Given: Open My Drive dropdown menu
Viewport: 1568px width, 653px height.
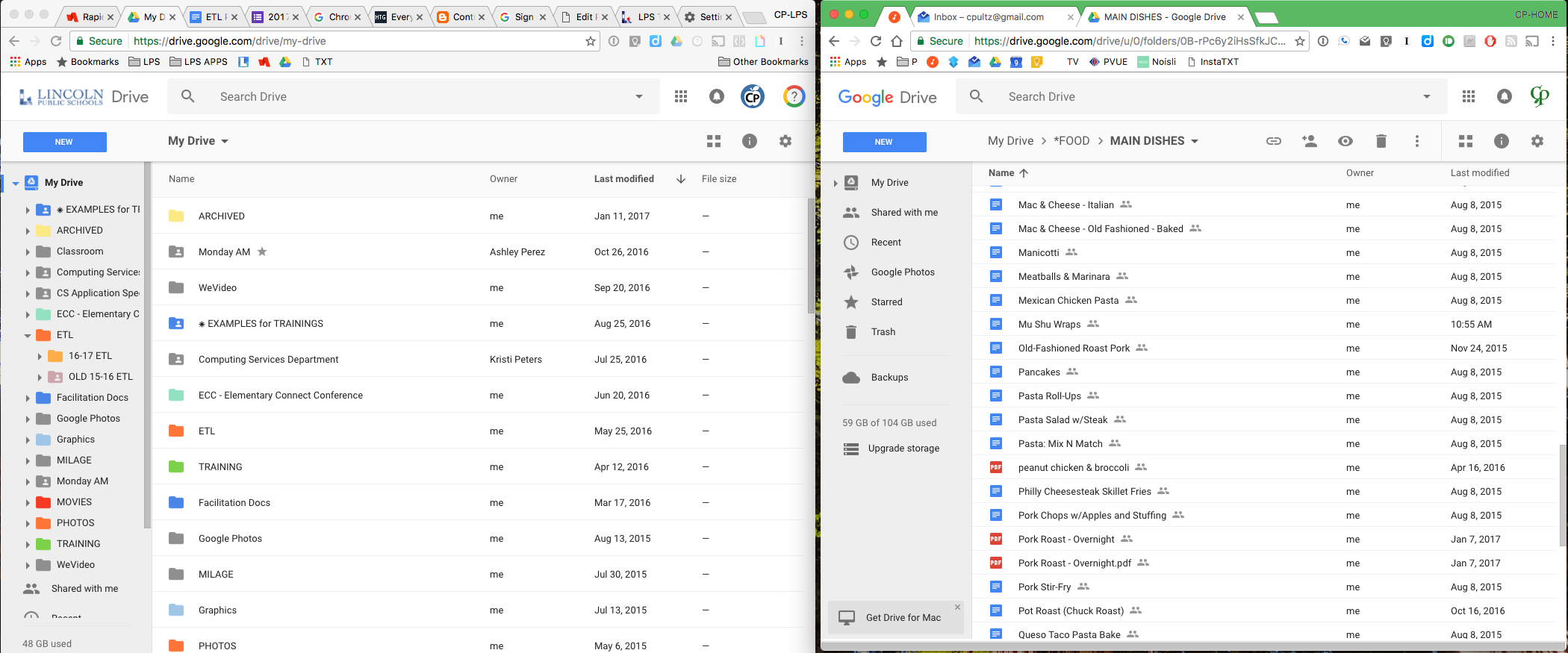Looking at the screenshot, I should point(198,141).
